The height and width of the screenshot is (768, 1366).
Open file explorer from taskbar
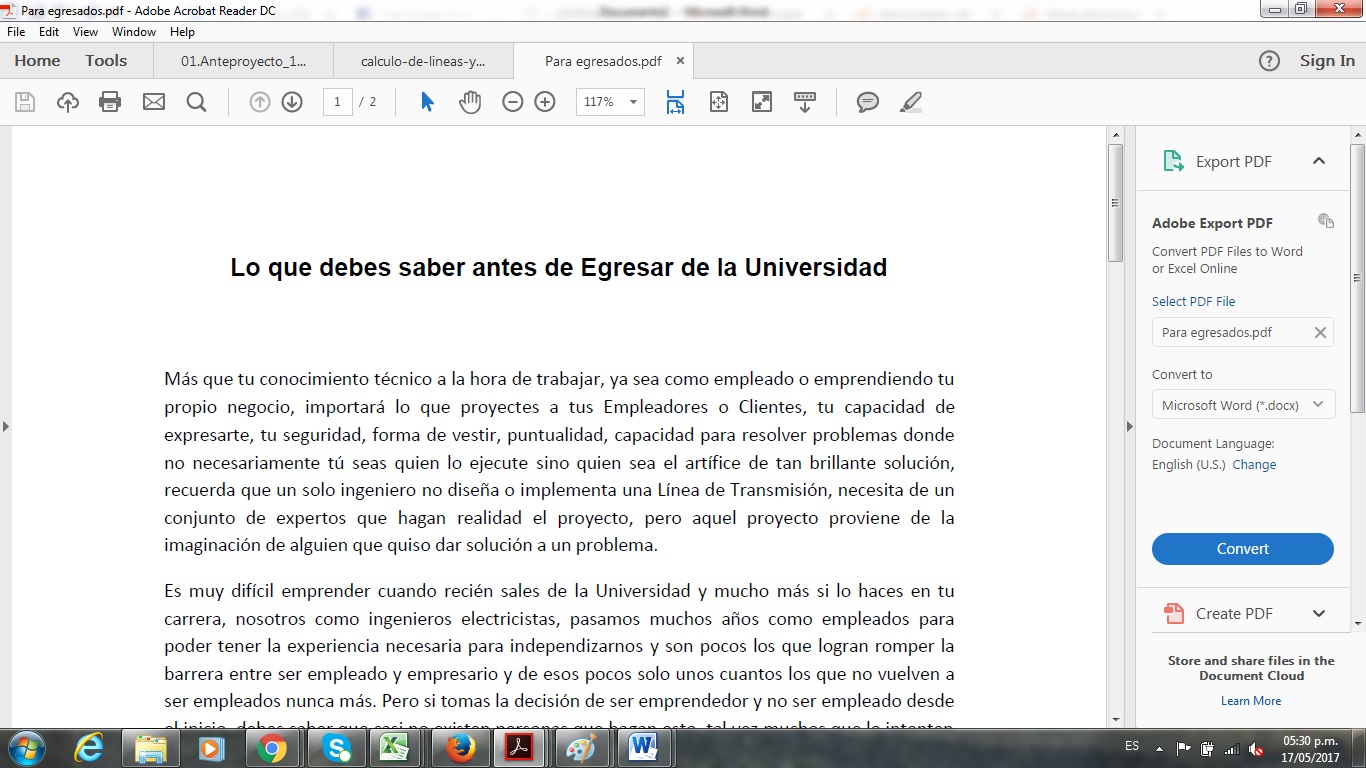click(x=151, y=748)
